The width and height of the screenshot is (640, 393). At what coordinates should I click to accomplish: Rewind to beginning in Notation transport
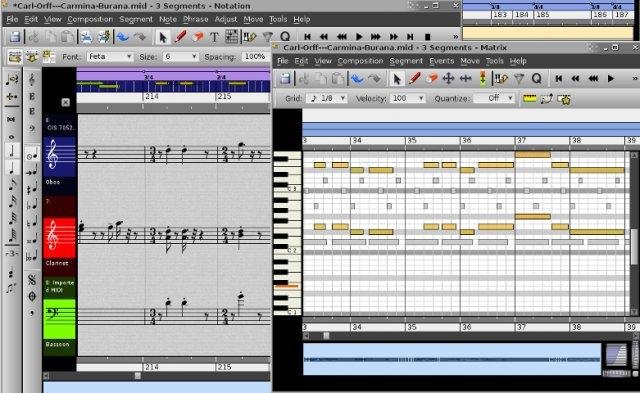coord(308,37)
